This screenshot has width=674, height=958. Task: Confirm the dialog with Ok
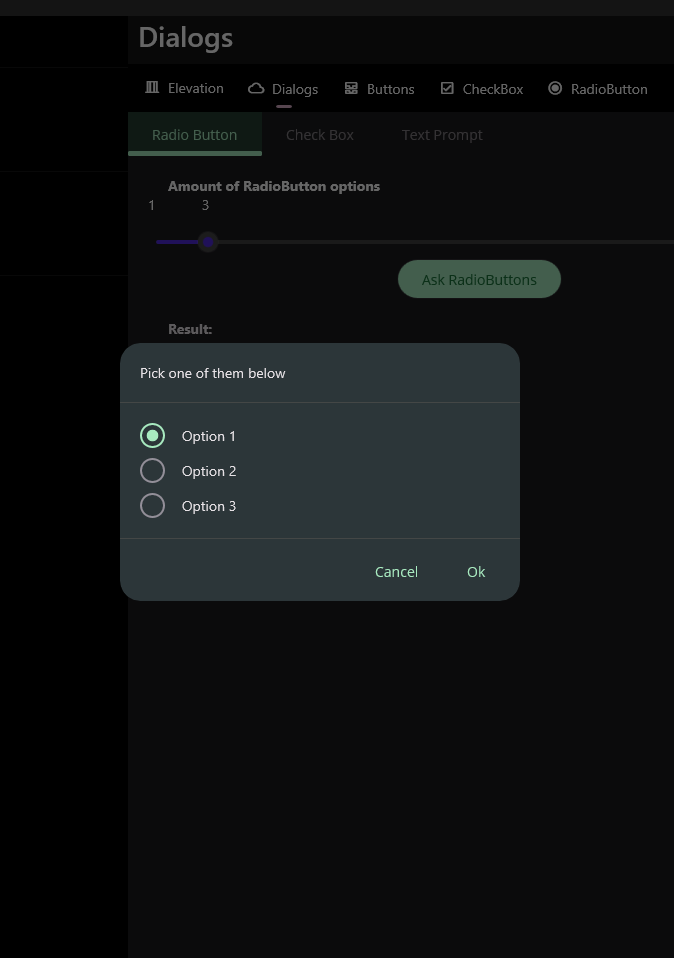476,571
